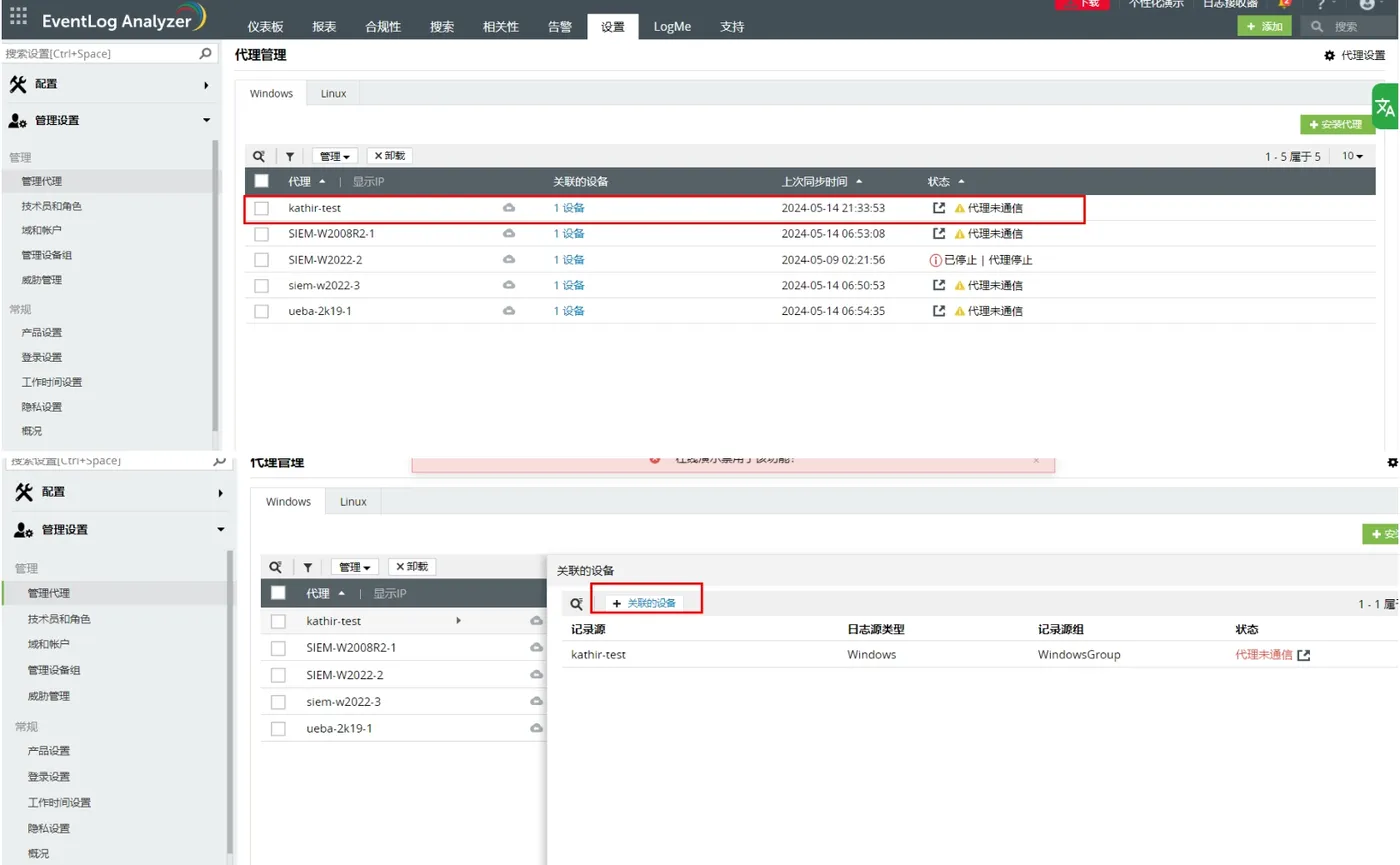Open the external-link icon in 21:33:53 row
The height and width of the screenshot is (865, 1400).
pos(938,208)
